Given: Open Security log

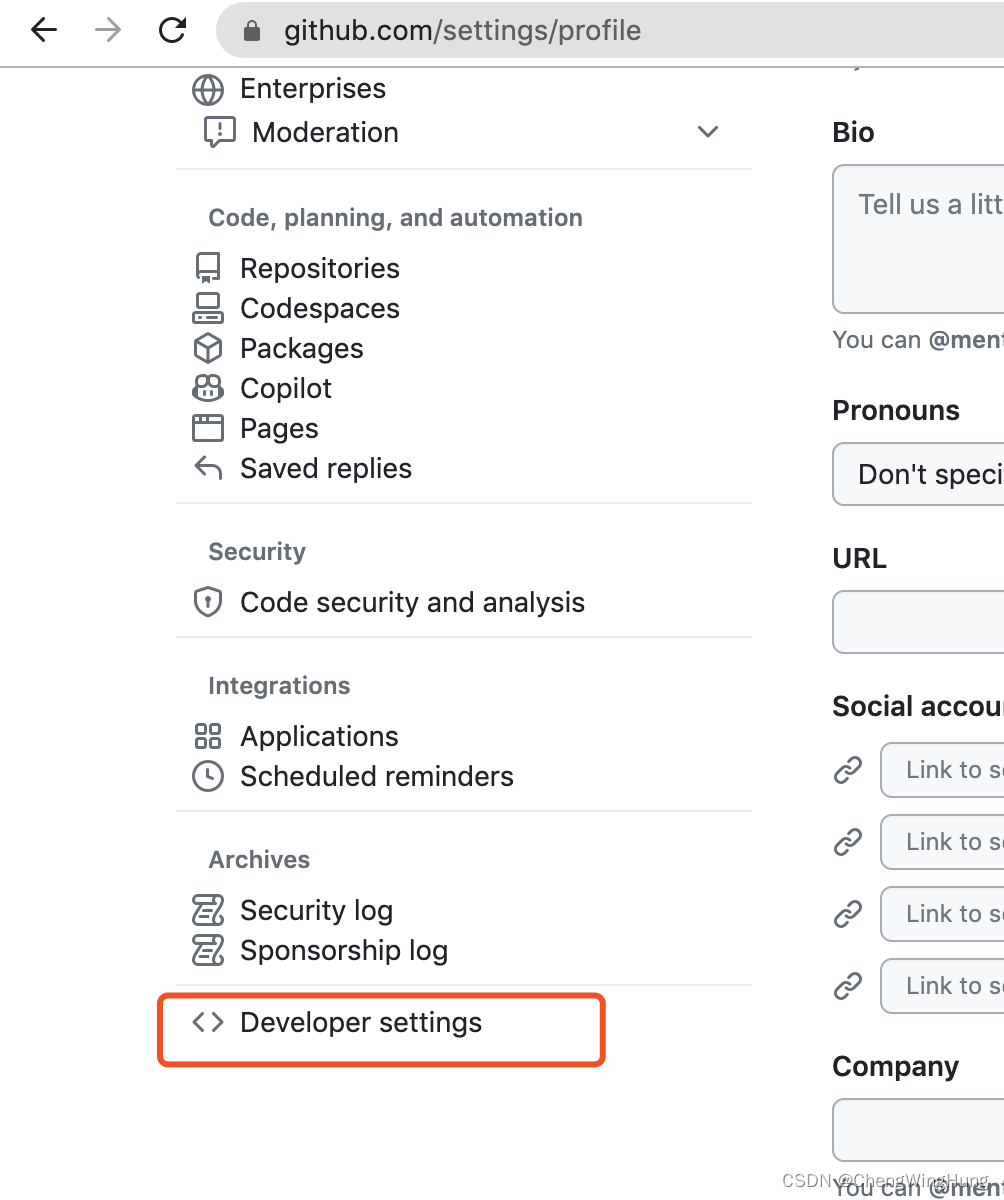Looking at the screenshot, I should (316, 911).
